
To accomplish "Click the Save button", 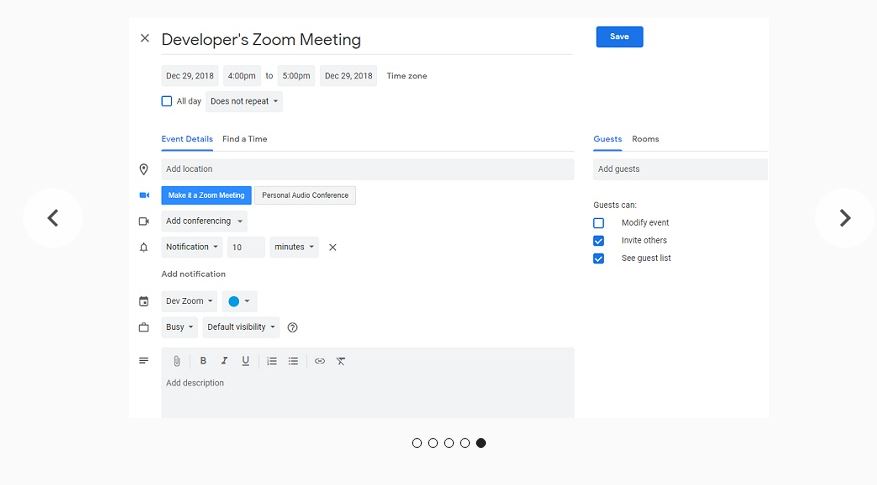I will pos(620,36).
